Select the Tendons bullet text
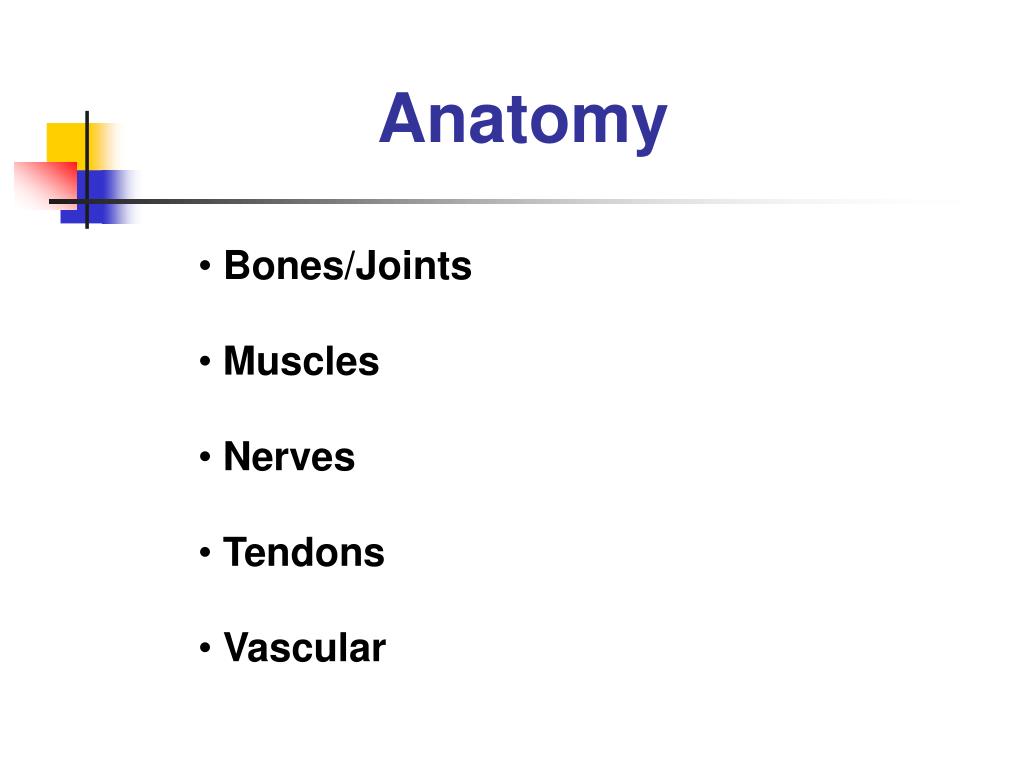Screen dimensions: 1024x768 click(304, 552)
